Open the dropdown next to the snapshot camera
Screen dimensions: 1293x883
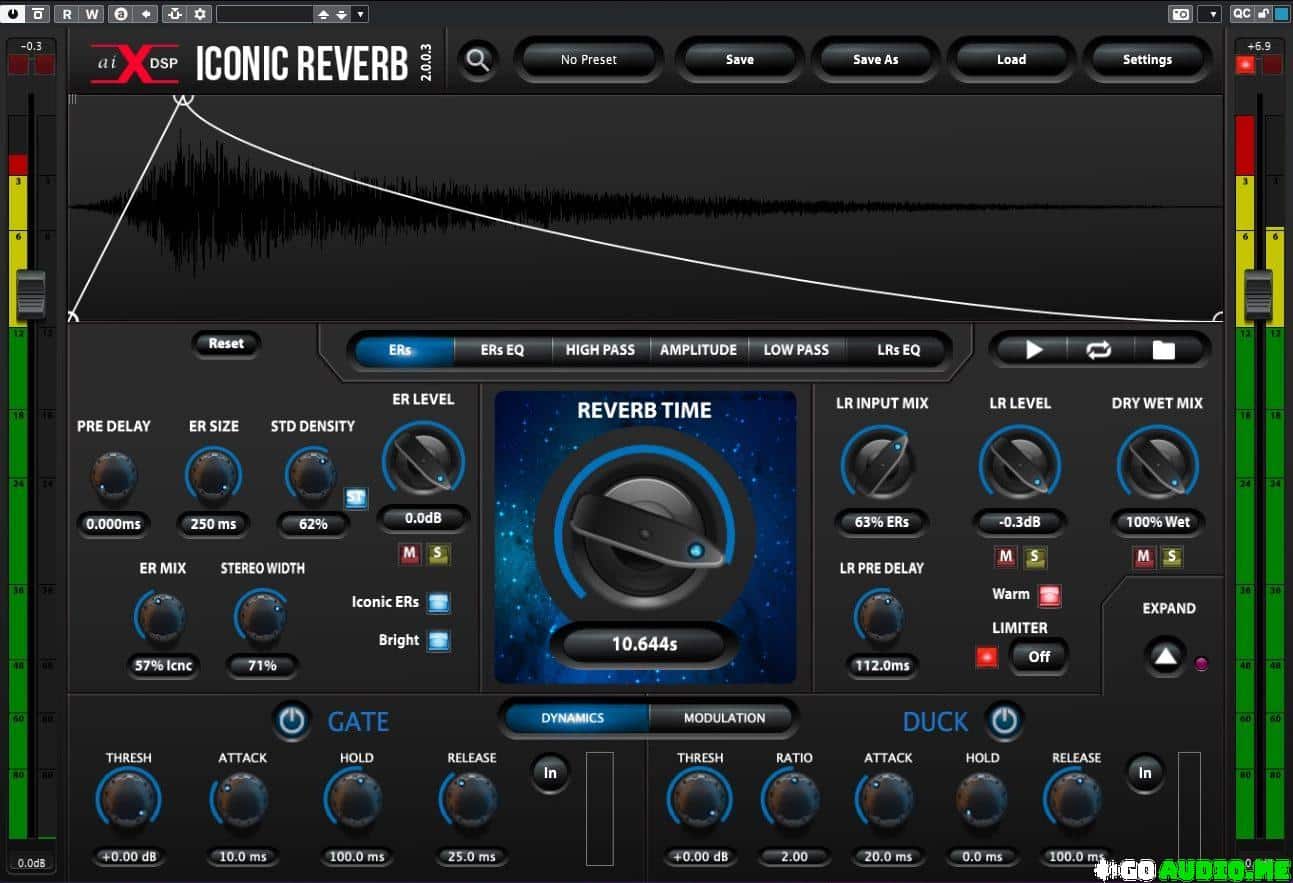point(1209,14)
